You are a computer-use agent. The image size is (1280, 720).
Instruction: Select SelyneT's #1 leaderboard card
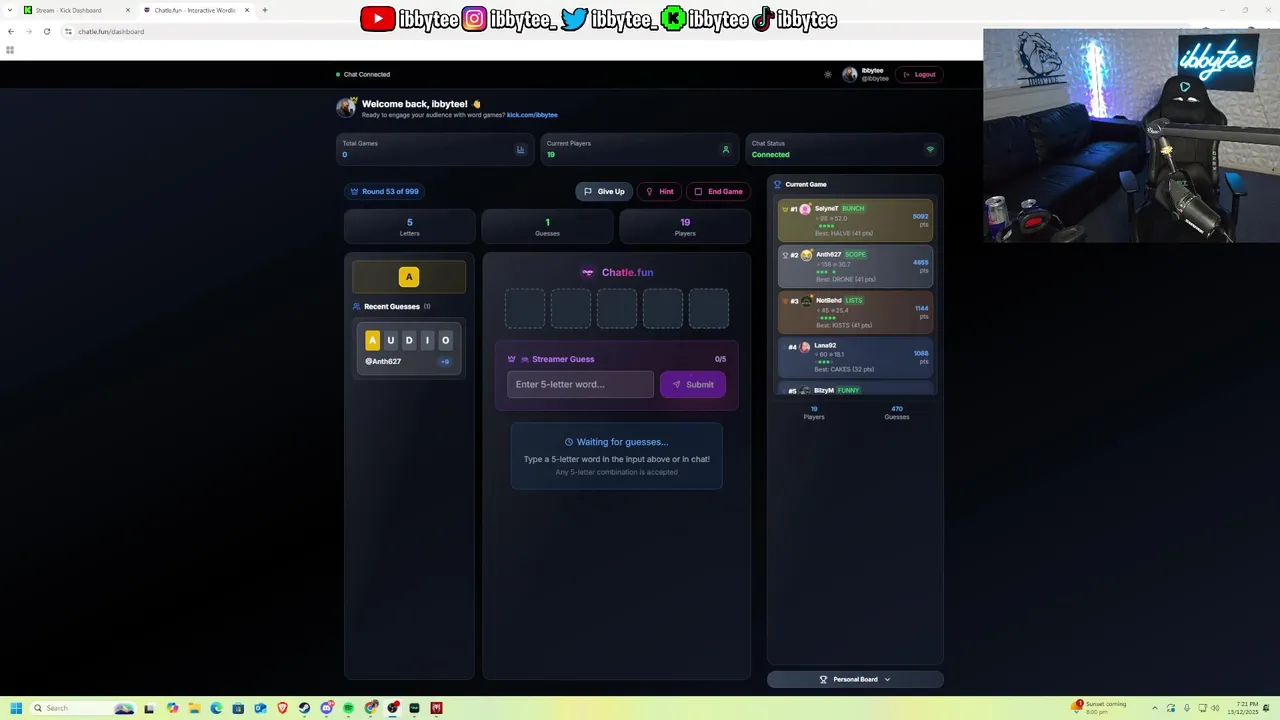[856, 220]
